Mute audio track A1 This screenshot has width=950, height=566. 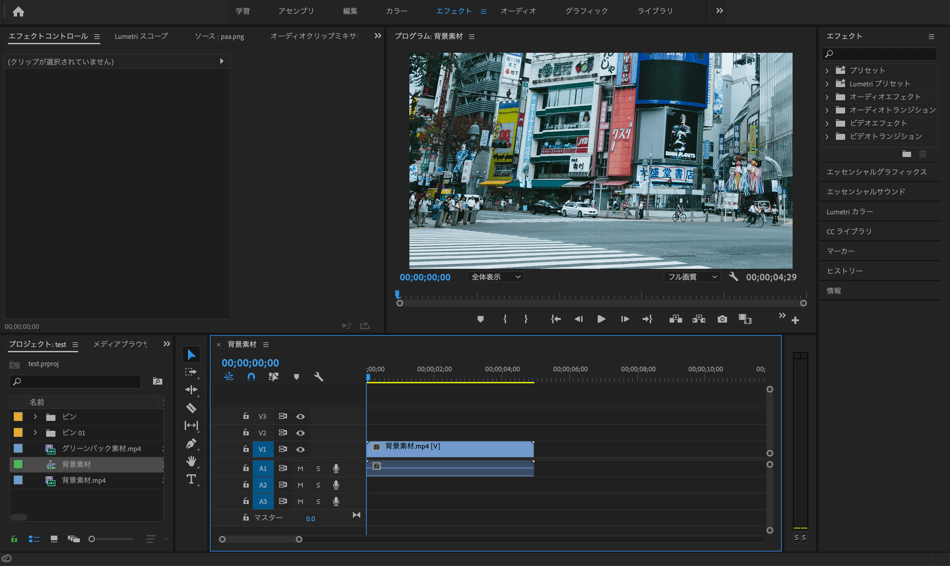point(300,469)
